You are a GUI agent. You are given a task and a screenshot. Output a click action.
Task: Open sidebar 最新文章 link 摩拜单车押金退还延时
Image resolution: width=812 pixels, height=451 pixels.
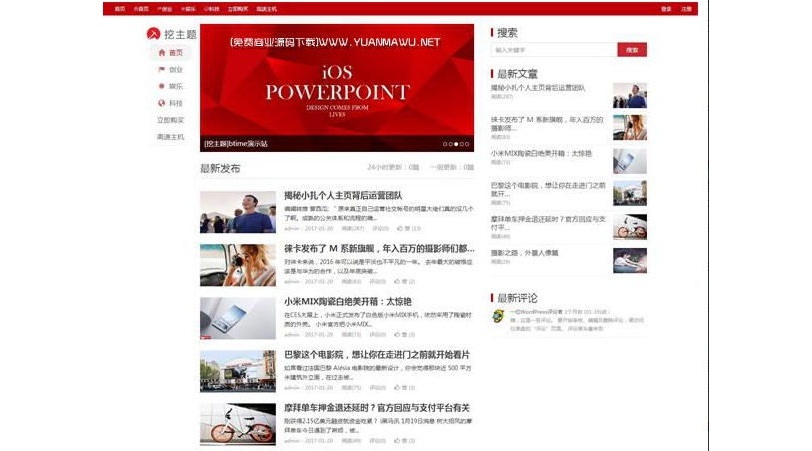[x=548, y=223]
